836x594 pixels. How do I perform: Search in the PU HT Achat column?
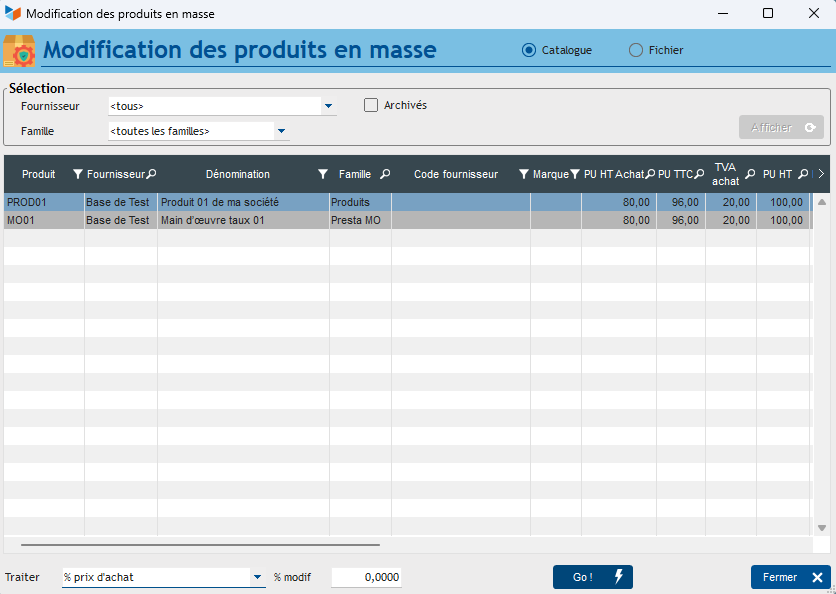650,174
